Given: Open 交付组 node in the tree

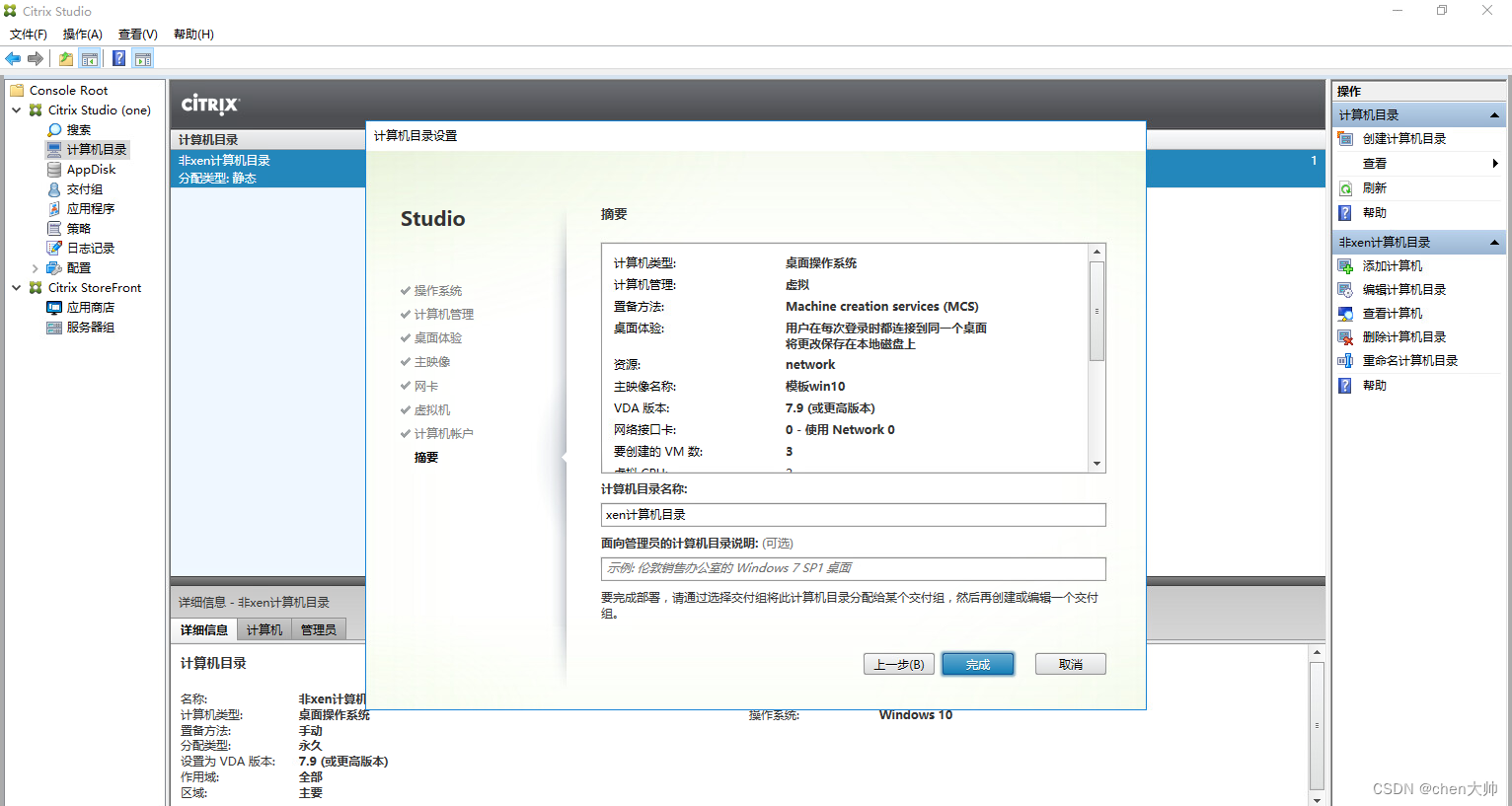Looking at the screenshot, I should [x=85, y=189].
